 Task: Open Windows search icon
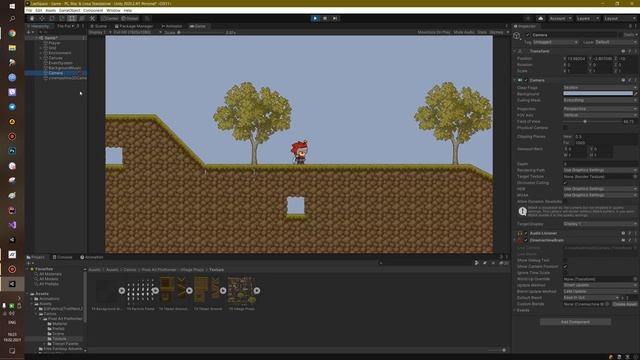coord(12,18)
